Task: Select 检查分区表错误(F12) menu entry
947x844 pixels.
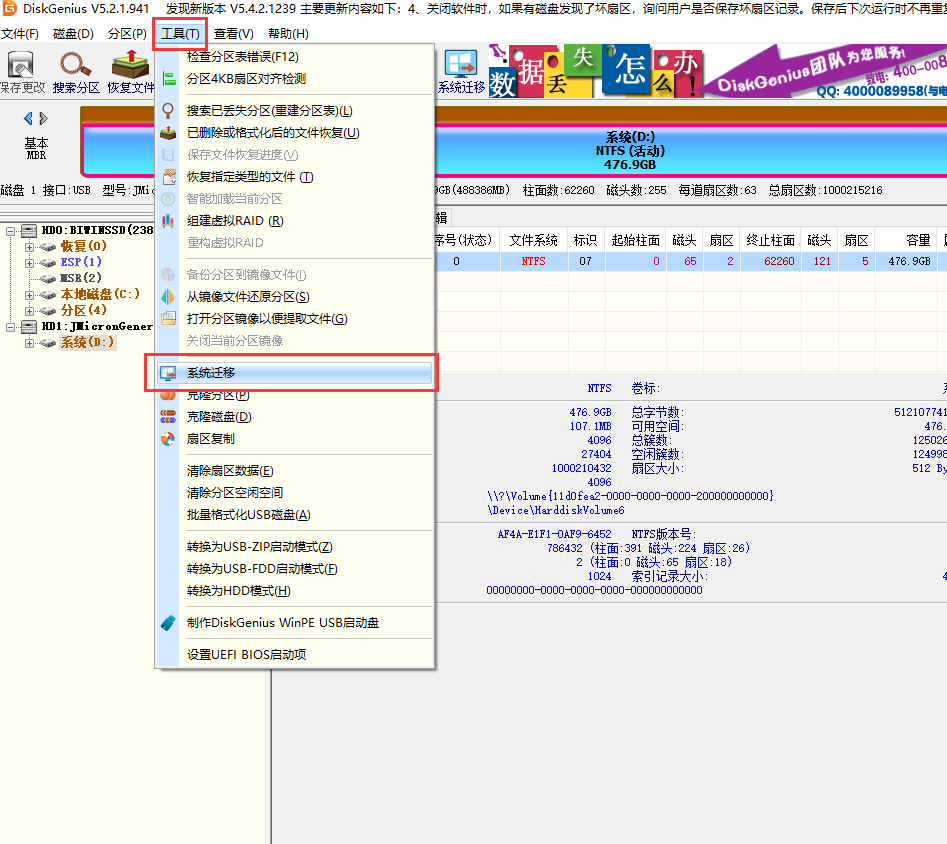Action: pyautogui.click(x=295, y=57)
